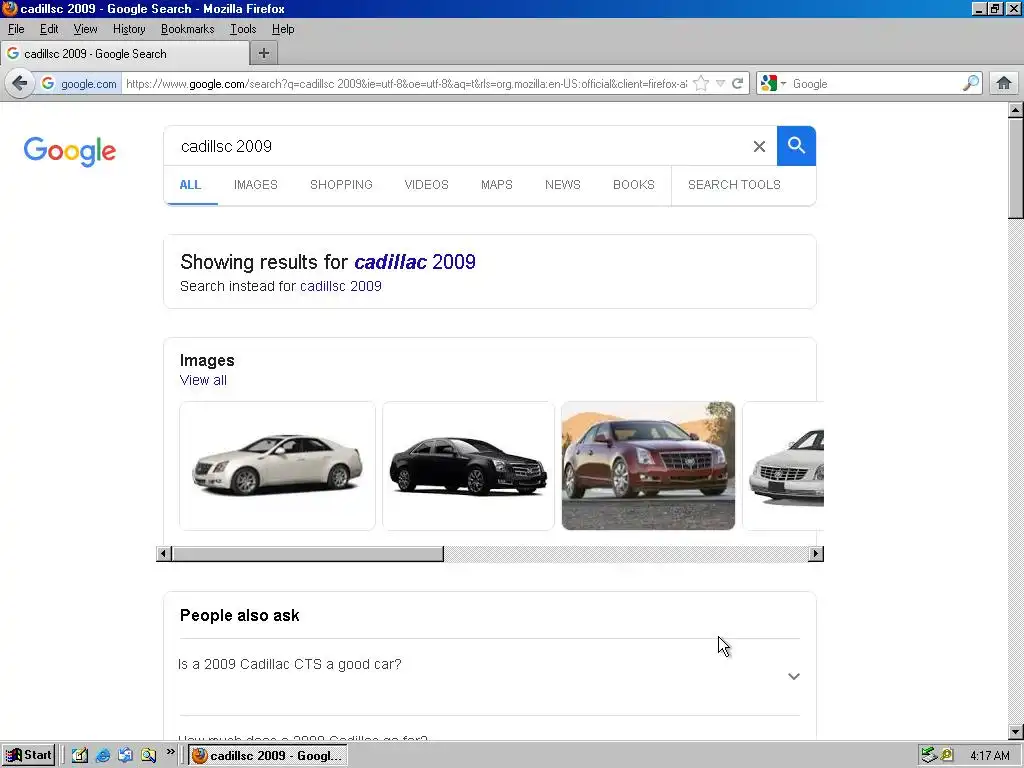
Task: Click the Google logo
Action: [x=70, y=152]
